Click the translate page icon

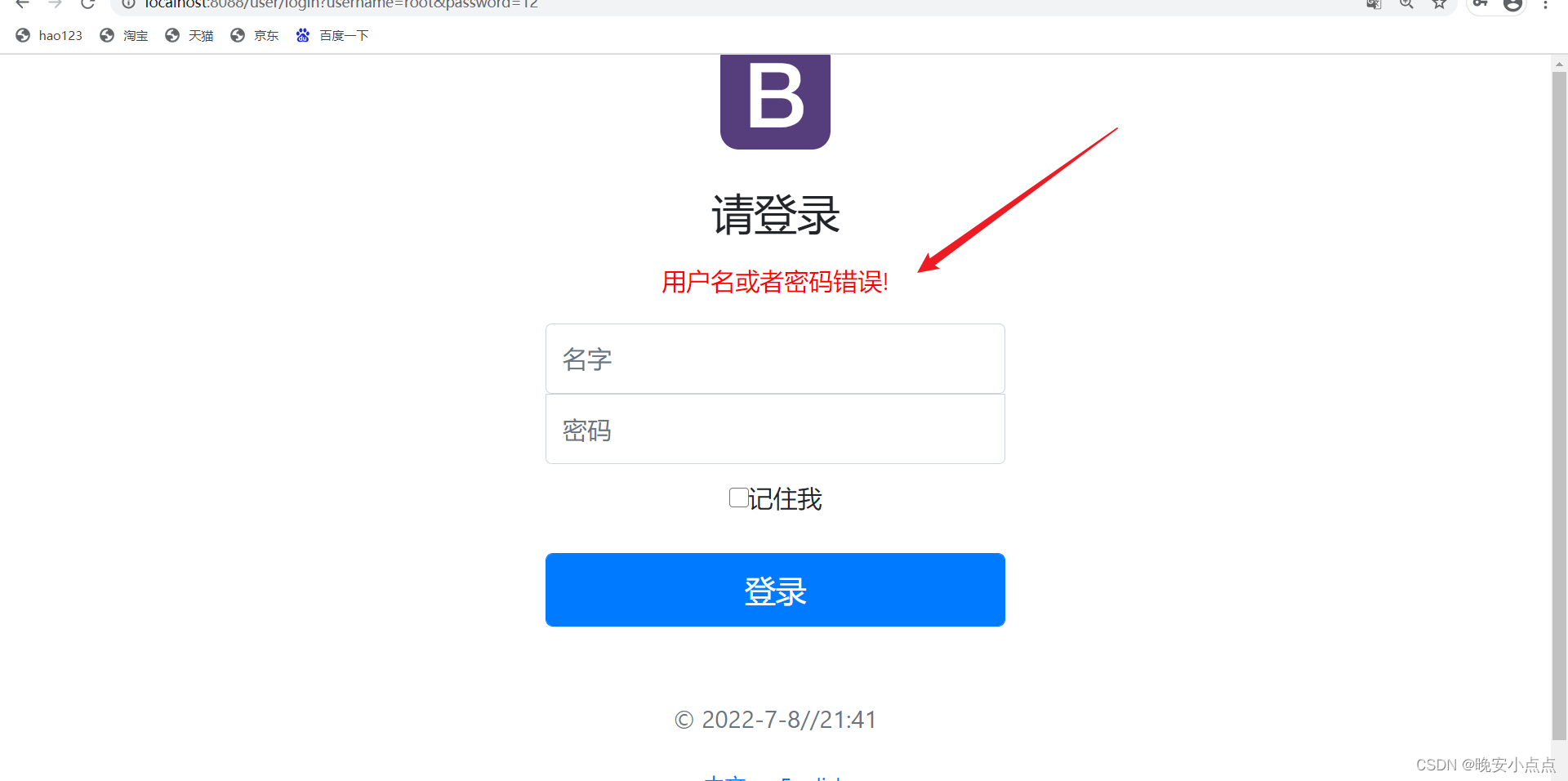coord(1374,4)
